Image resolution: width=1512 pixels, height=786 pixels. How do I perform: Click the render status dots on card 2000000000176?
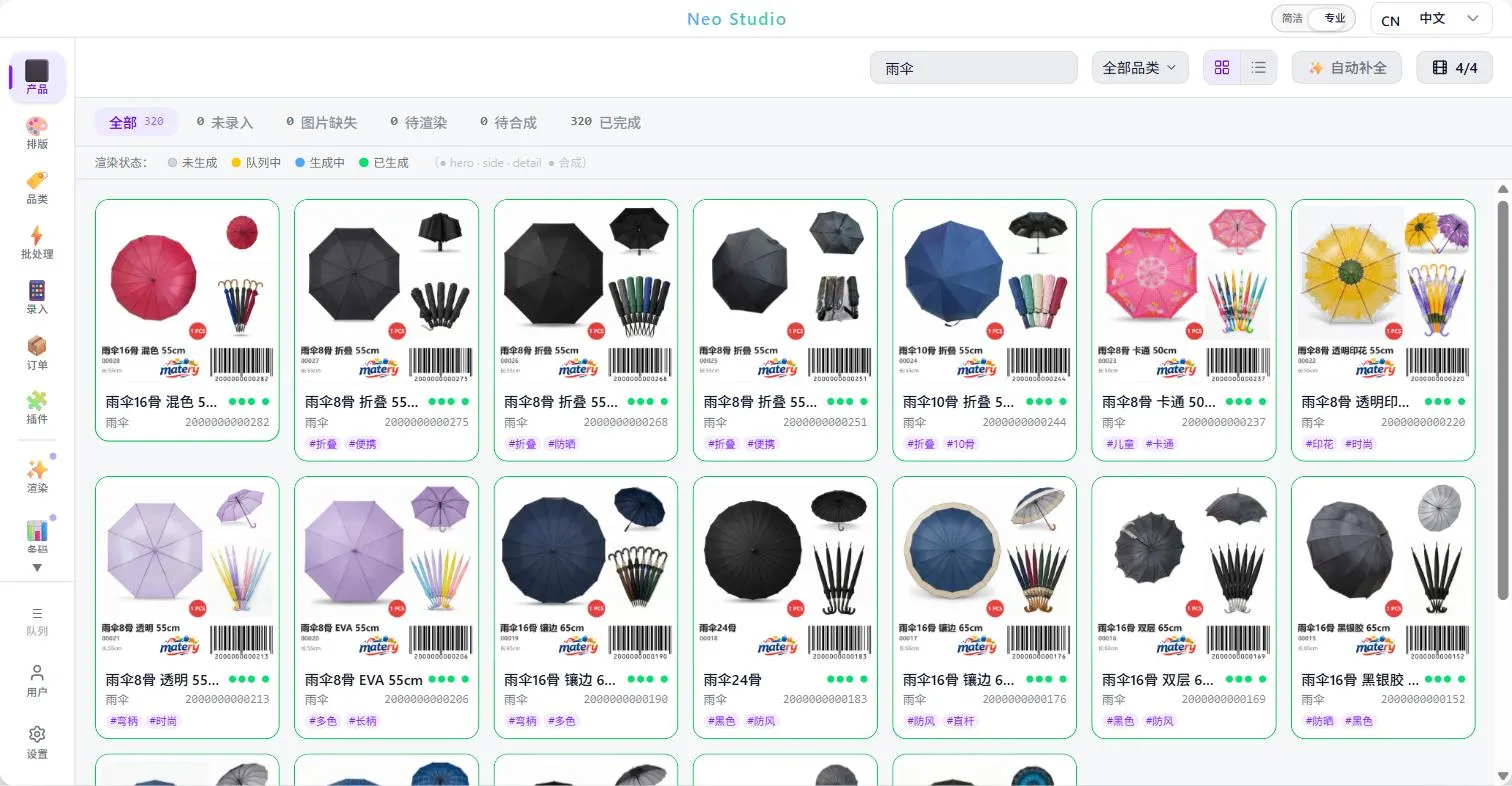pos(1045,679)
